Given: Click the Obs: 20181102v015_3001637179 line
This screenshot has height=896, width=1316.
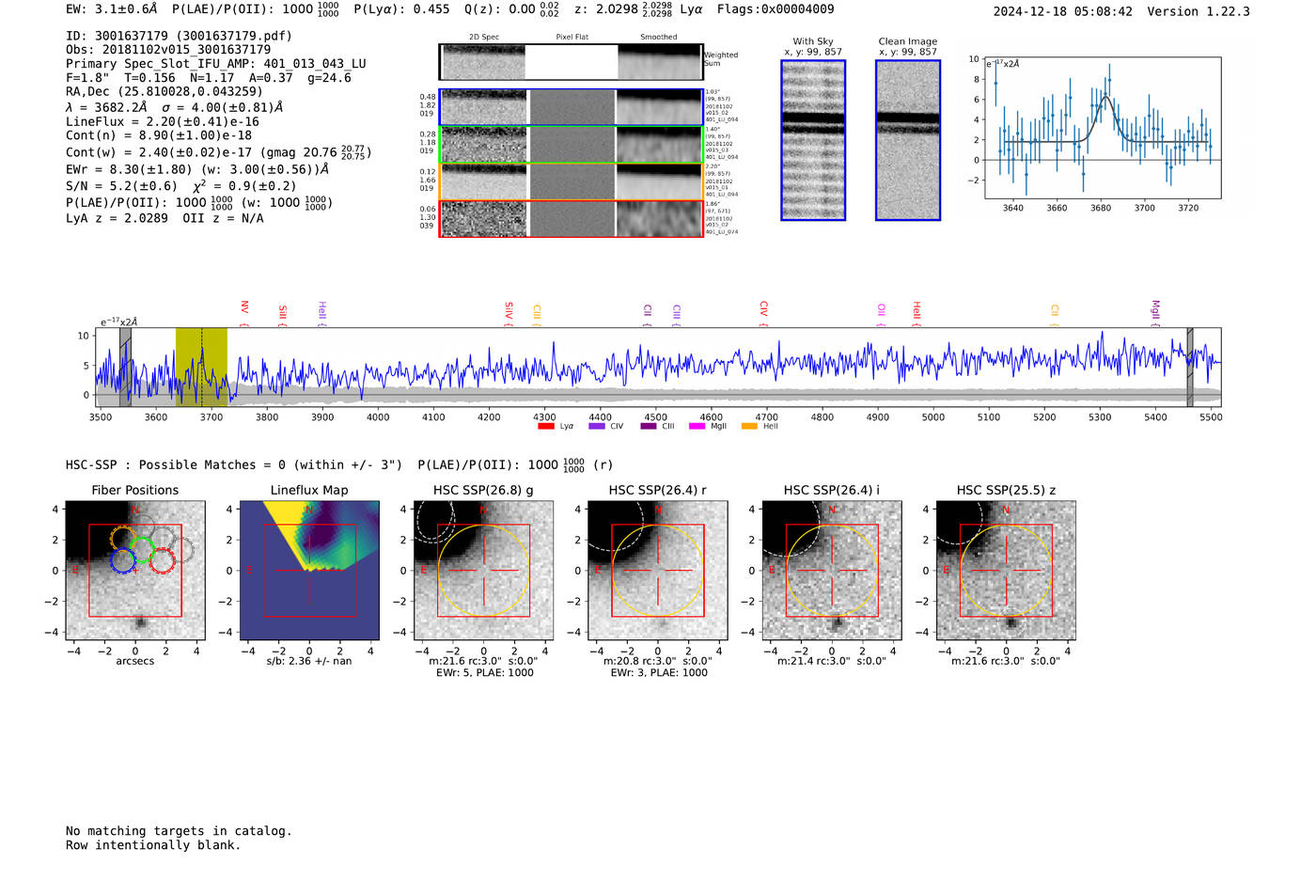Looking at the screenshot, I should point(168,50).
